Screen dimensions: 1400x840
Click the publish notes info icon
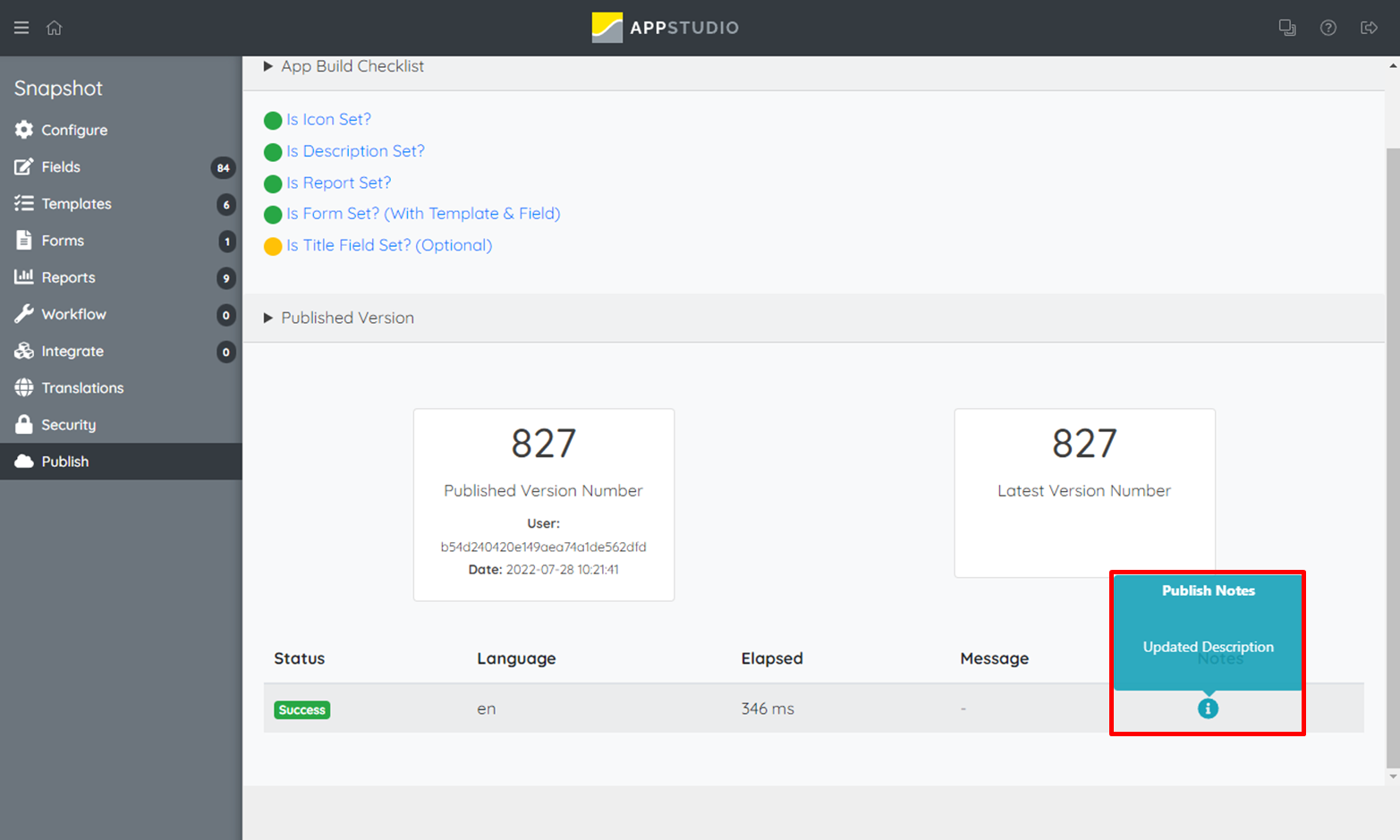point(1208,708)
